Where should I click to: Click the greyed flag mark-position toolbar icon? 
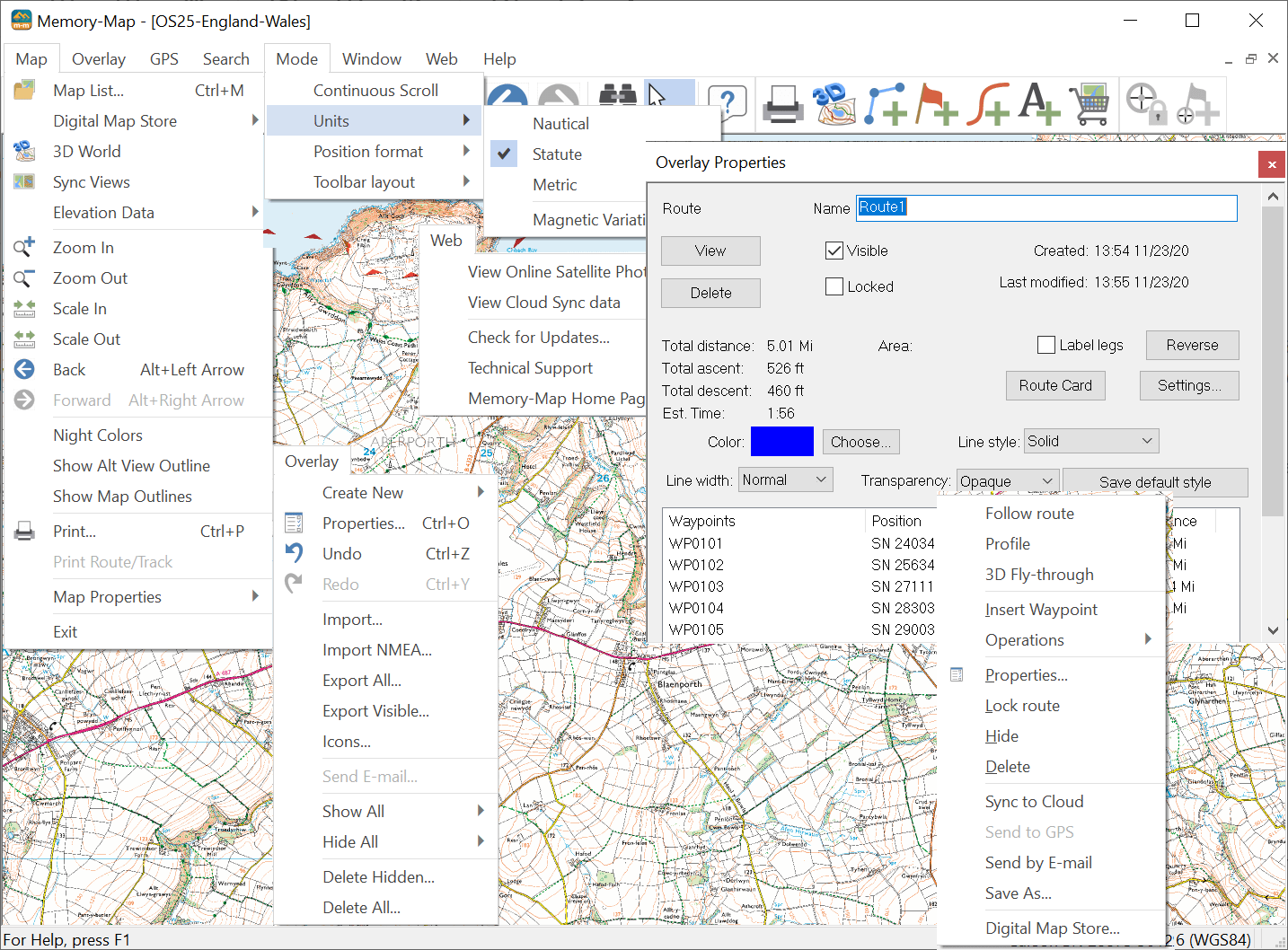coord(1197,104)
